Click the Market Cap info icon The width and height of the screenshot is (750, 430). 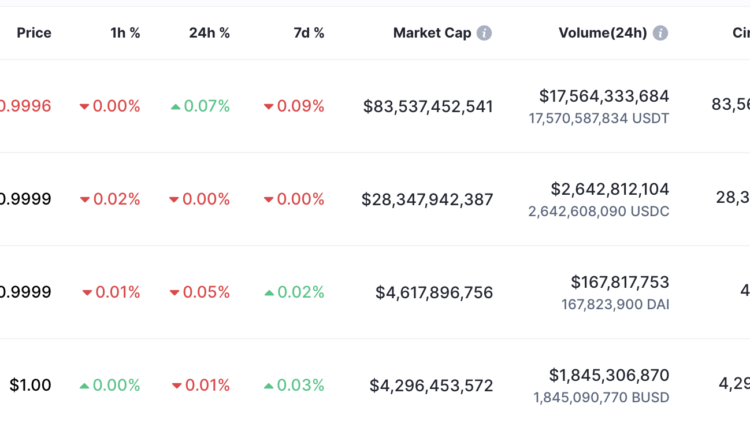(x=484, y=33)
